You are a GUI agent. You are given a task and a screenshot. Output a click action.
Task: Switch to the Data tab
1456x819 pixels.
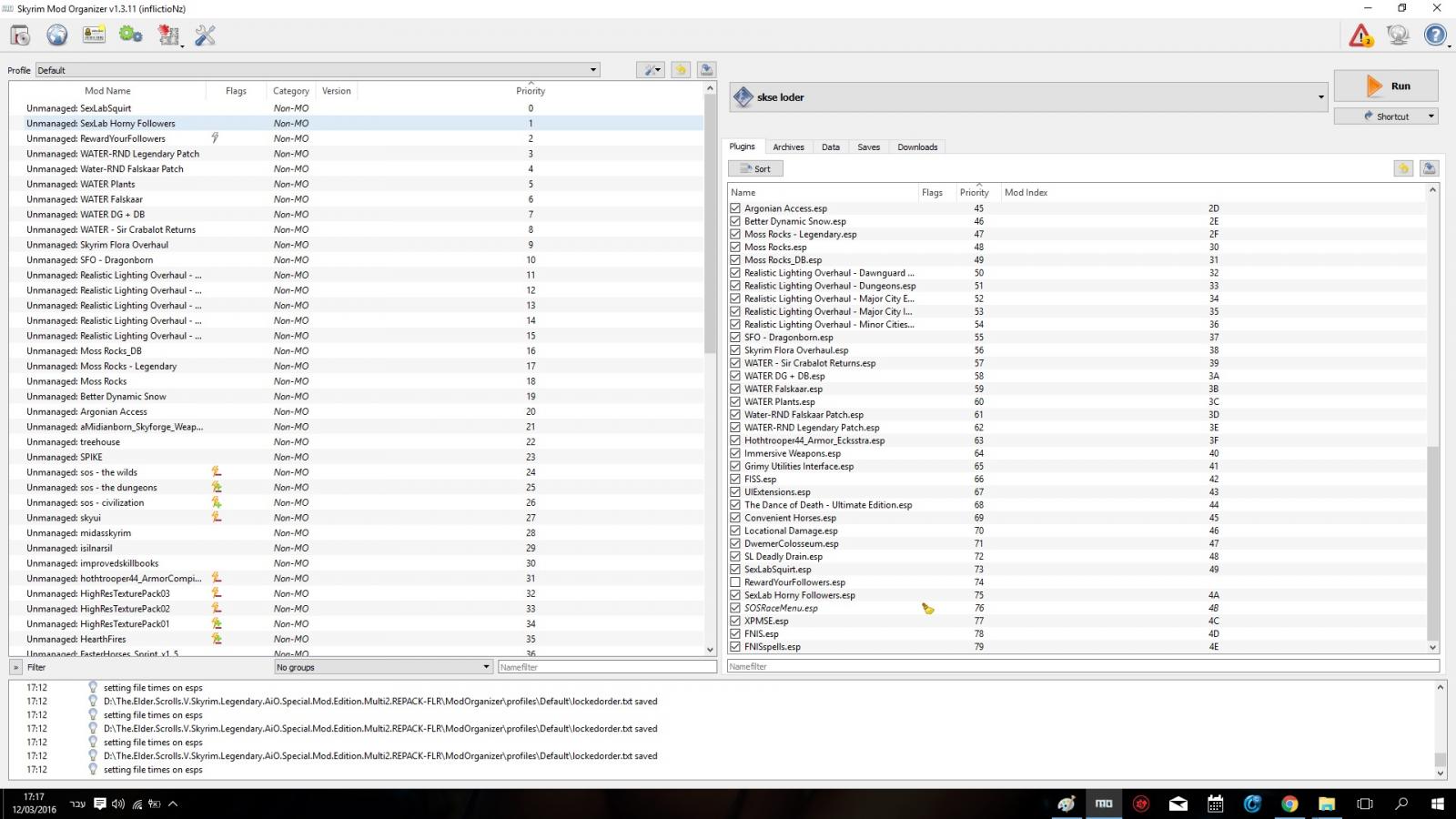pos(831,147)
